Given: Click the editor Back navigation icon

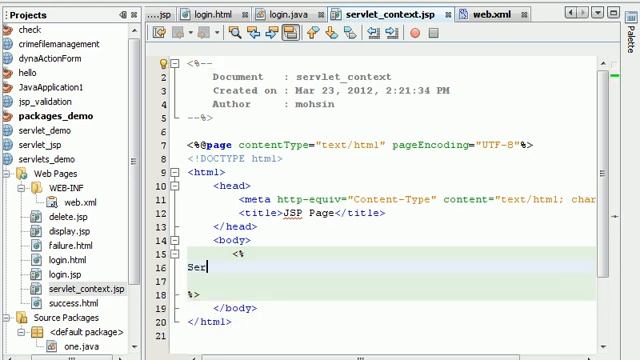Looking at the screenshot, I should 178,33.
